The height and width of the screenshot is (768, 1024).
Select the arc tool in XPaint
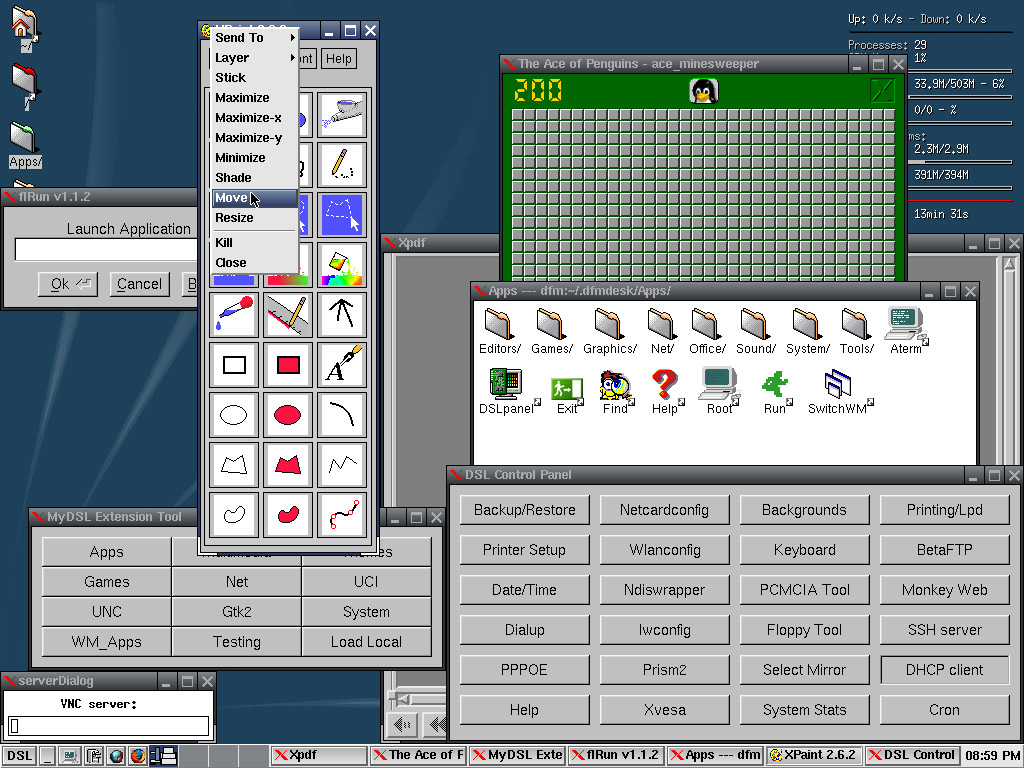coord(342,415)
